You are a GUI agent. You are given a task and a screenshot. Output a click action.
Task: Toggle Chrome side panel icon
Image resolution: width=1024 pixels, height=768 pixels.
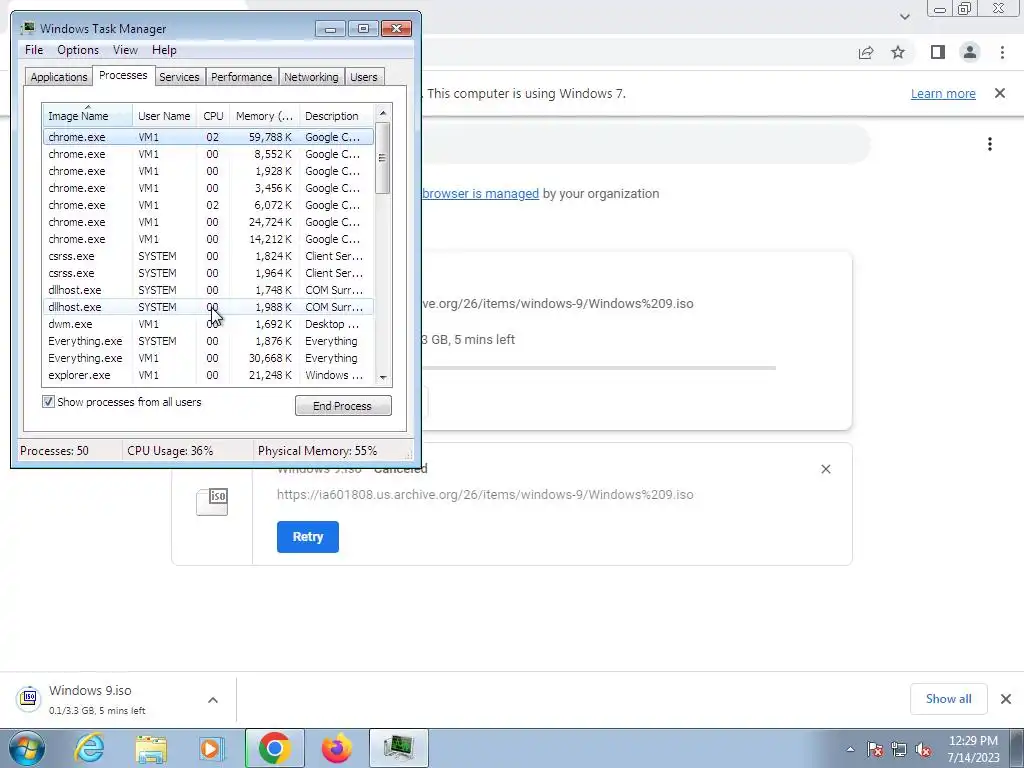tap(938, 52)
